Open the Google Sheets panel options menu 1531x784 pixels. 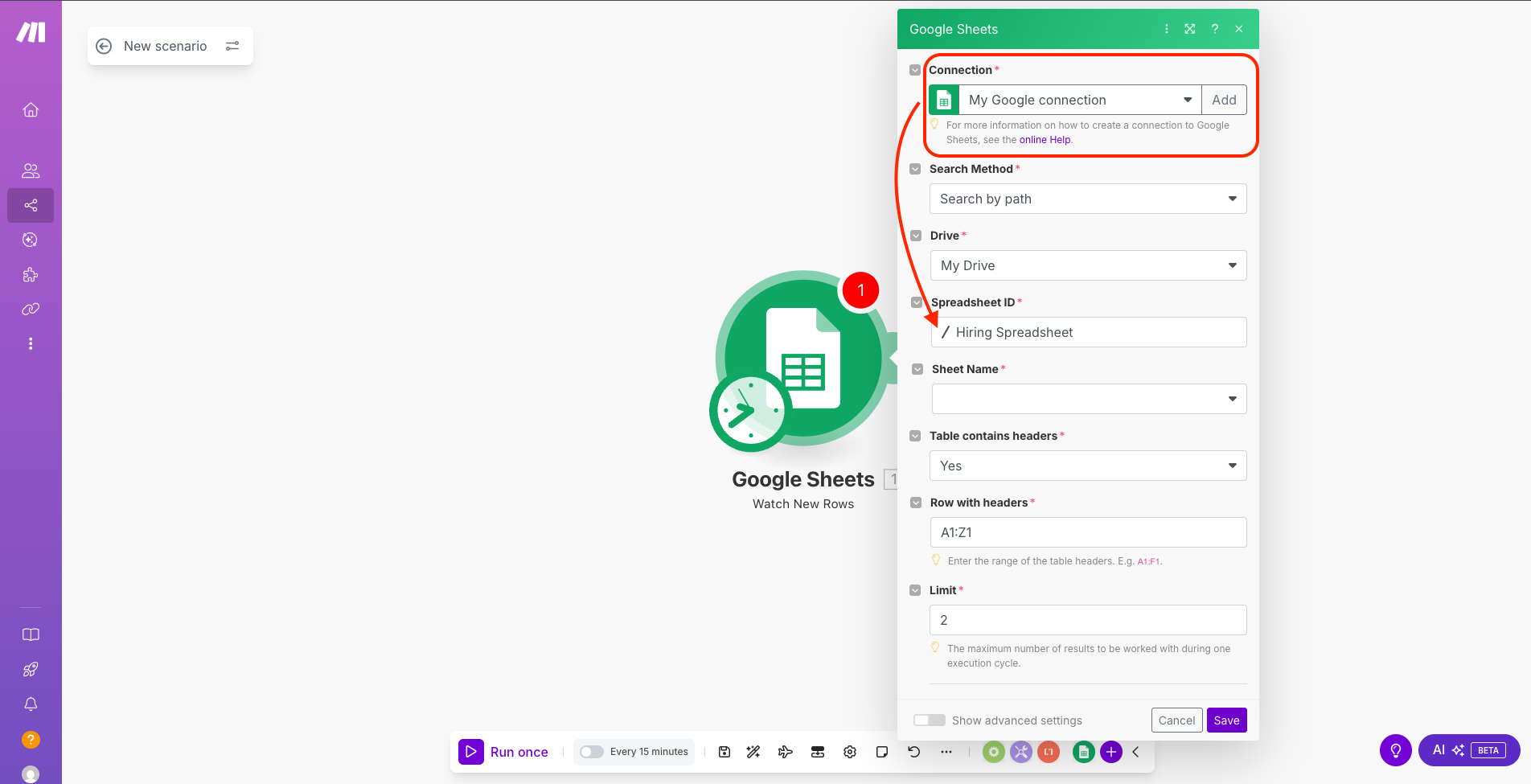[x=1166, y=28]
